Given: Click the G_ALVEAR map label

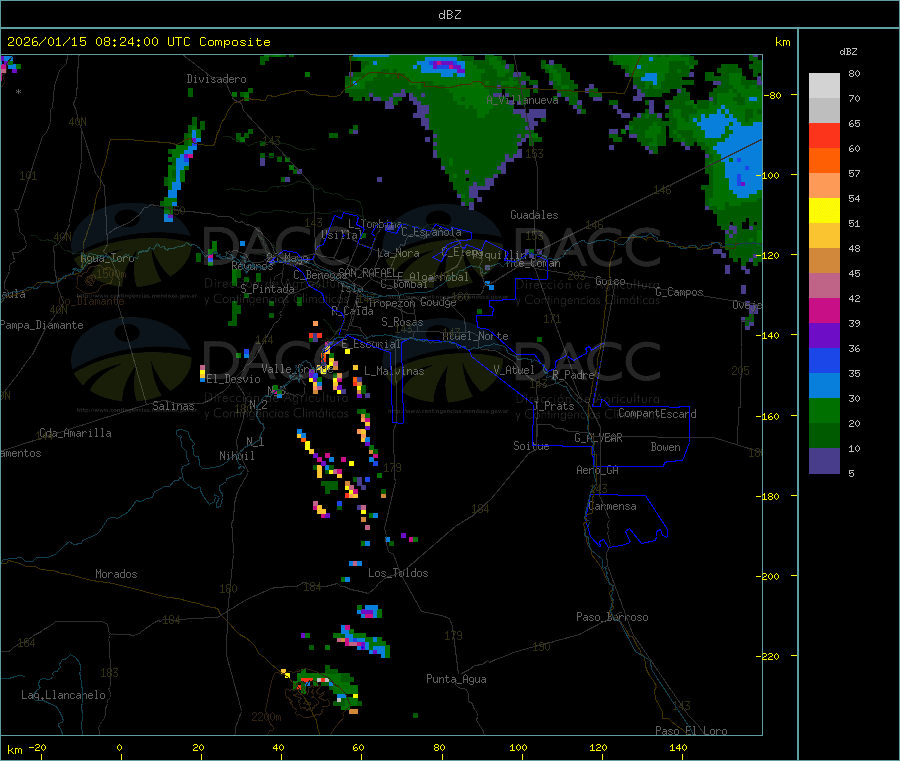Looking at the screenshot, I should pyautogui.click(x=598, y=438).
